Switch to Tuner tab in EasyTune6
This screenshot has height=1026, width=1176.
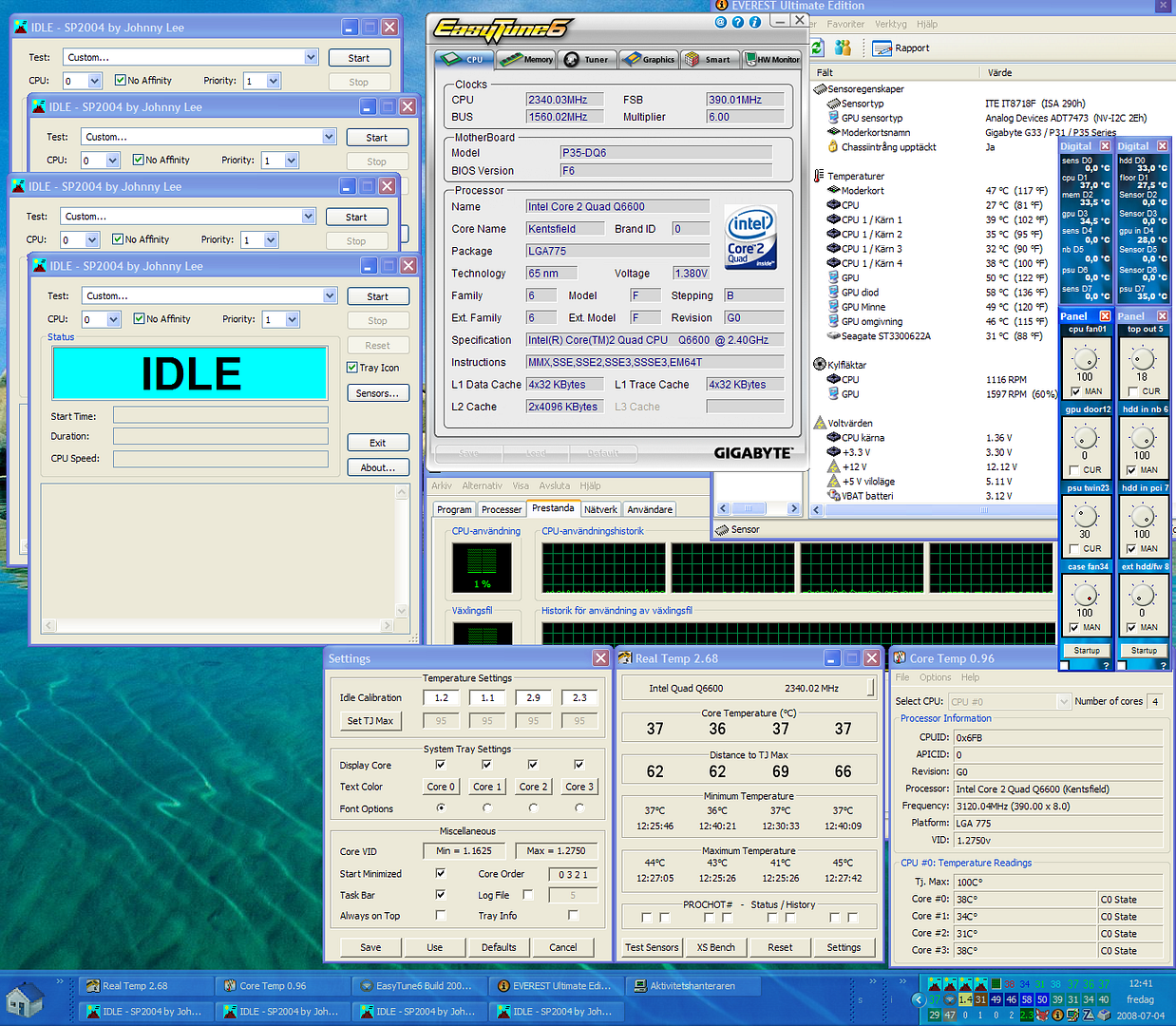[587, 59]
